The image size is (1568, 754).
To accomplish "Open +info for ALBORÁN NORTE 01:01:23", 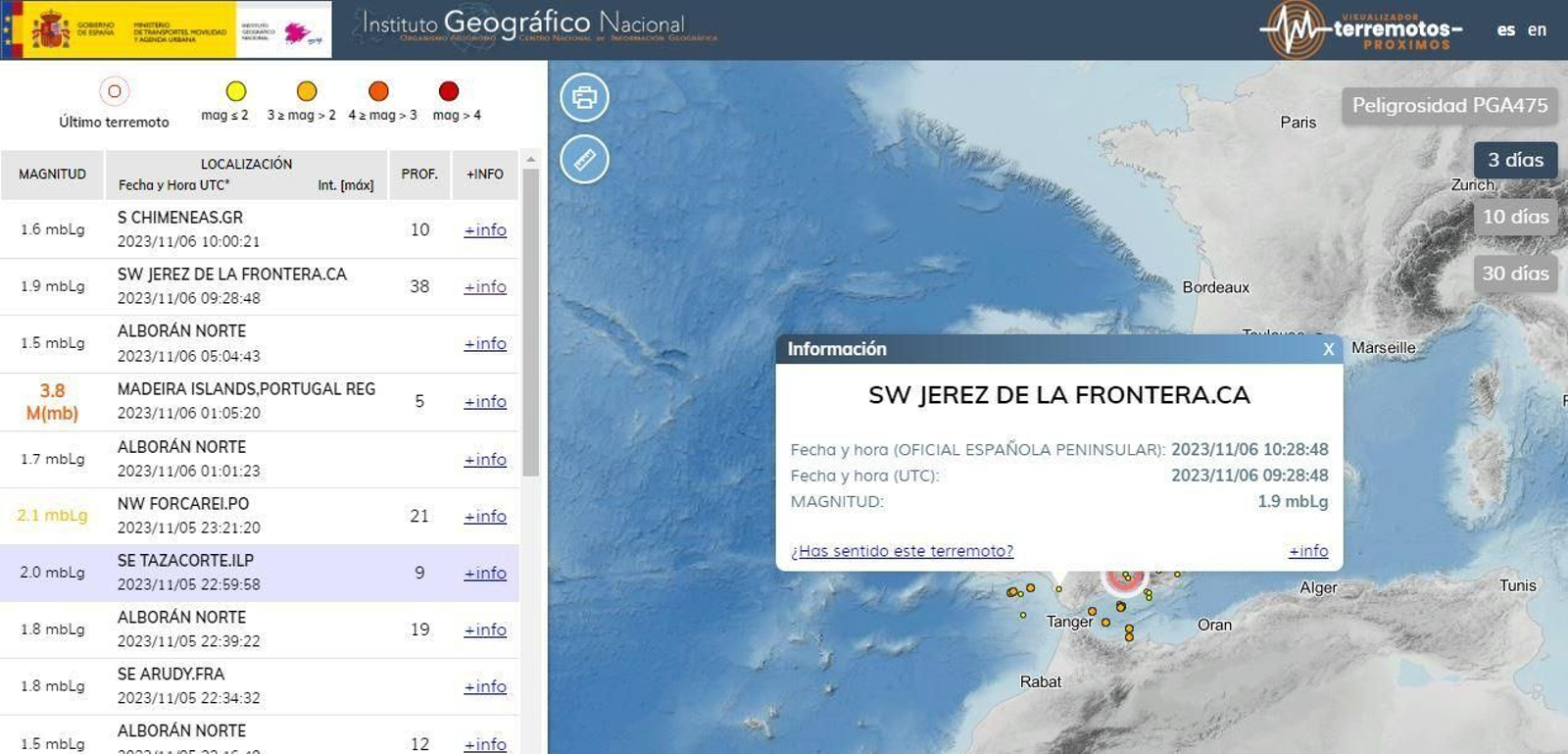I will (x=485, y=460).
